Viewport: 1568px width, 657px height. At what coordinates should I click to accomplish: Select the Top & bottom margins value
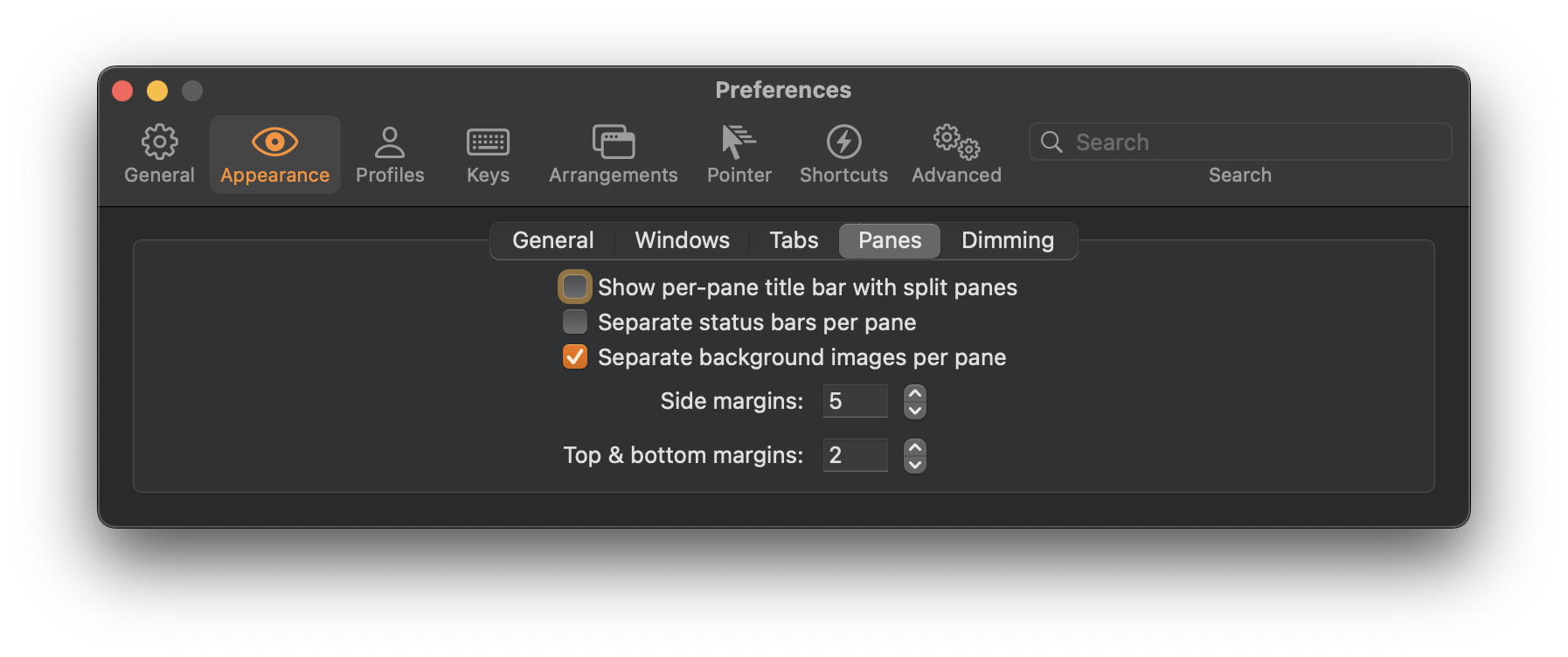[855, 454]
